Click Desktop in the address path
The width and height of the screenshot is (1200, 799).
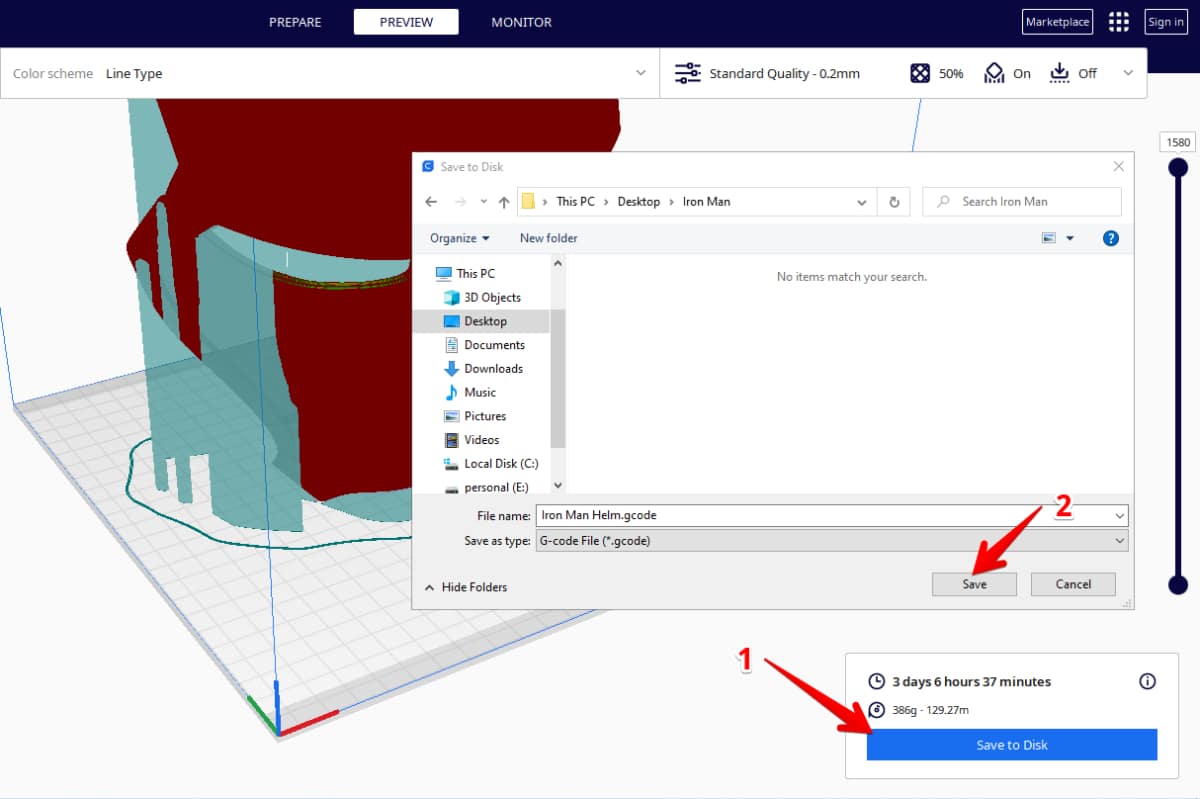639,202
